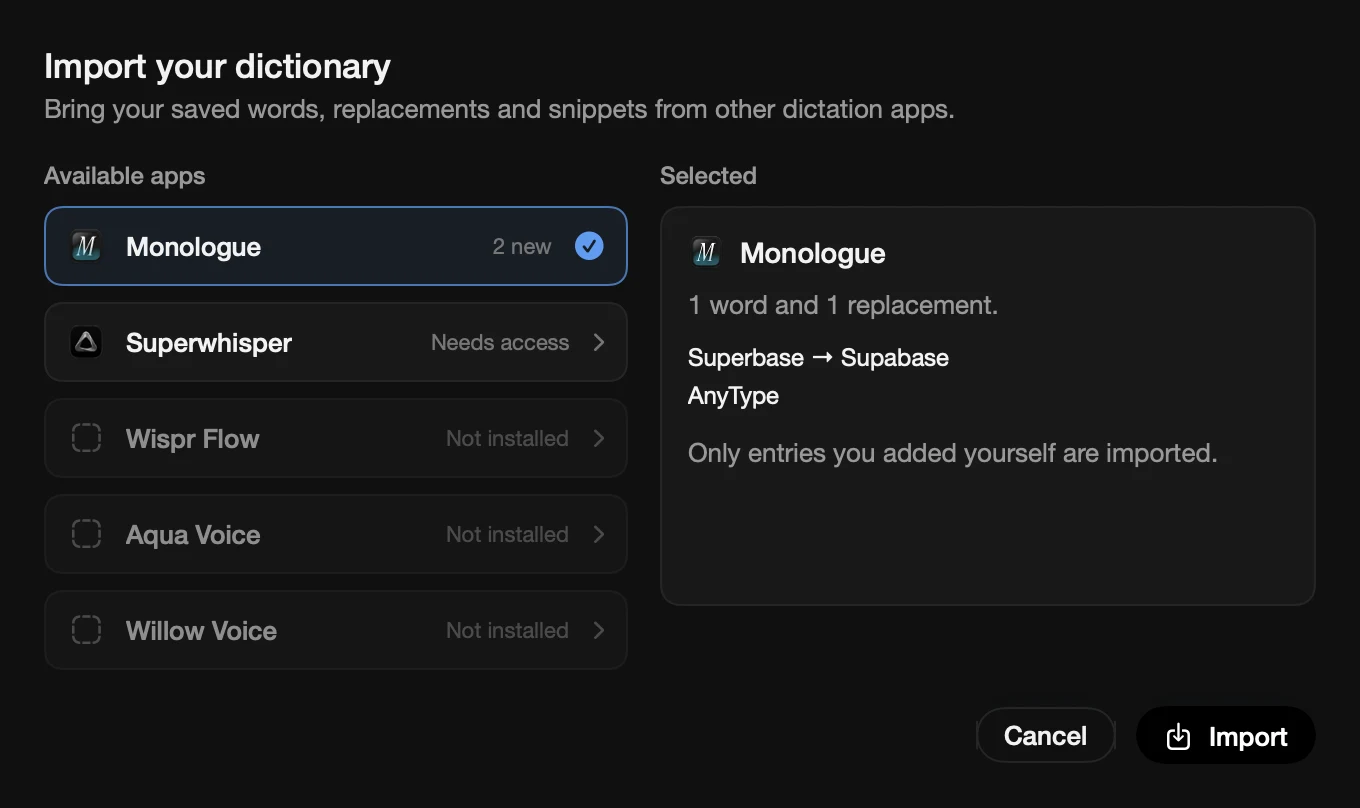
Task: Click the Monologue title in the Selected panel
Action: (x=812, y=253)
